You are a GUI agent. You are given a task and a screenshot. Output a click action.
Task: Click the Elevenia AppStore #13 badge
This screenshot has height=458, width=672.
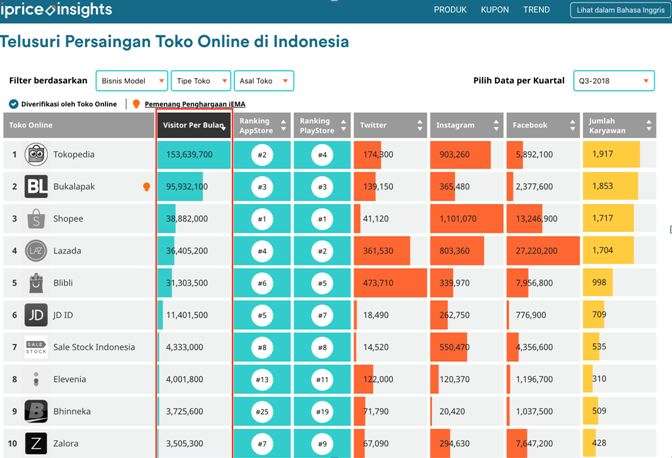tap(262, 380)
